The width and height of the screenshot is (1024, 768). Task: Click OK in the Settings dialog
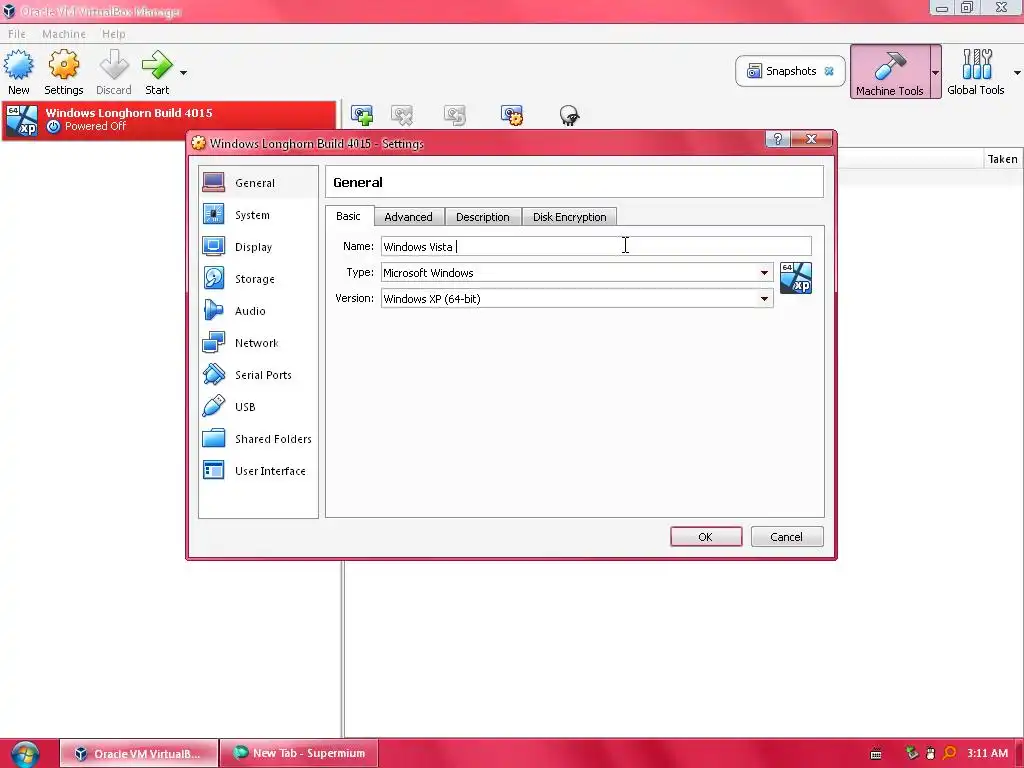[x=706, y=537]
